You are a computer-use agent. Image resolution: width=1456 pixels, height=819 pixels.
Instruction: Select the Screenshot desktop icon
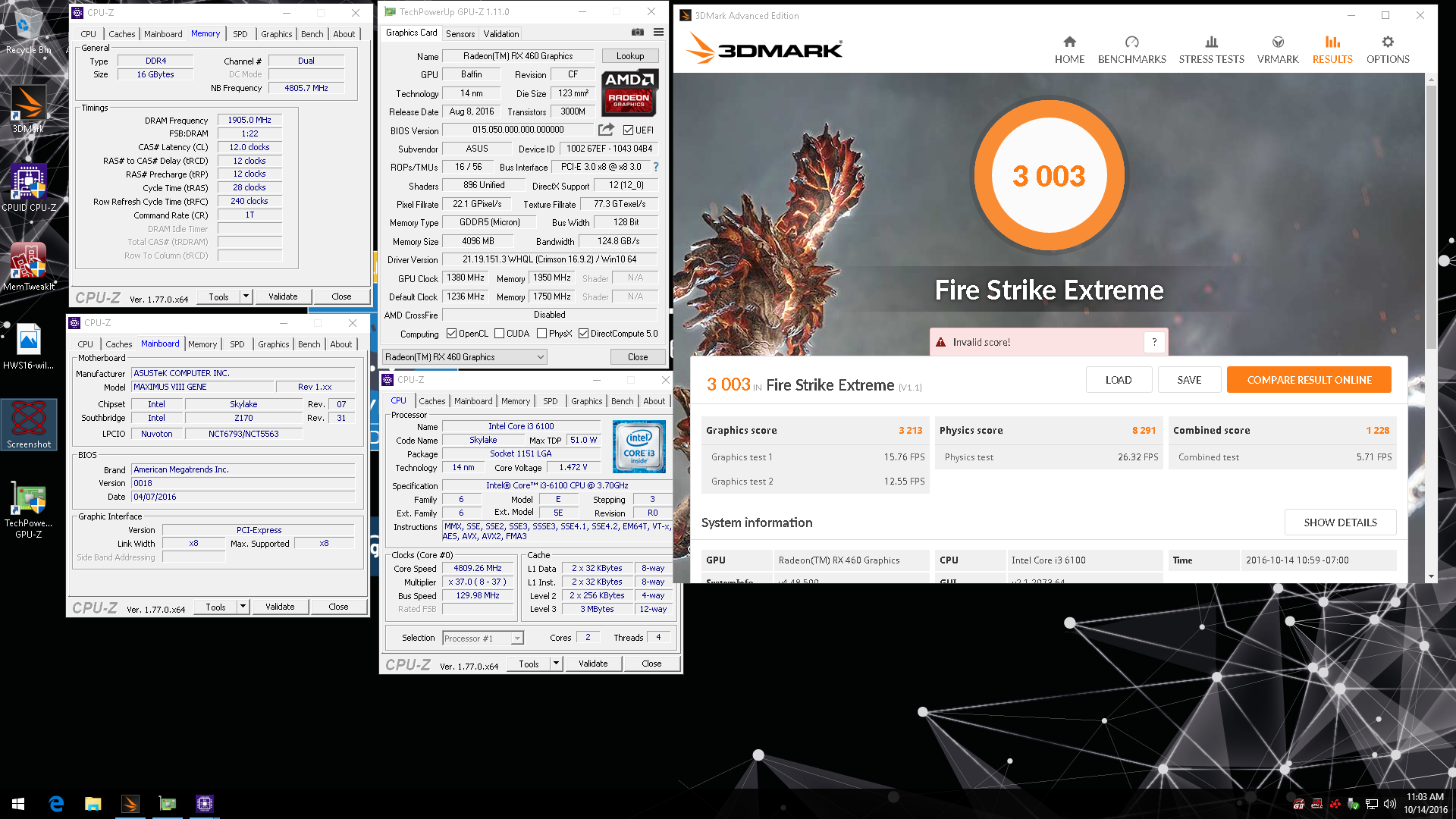point(29,425)
